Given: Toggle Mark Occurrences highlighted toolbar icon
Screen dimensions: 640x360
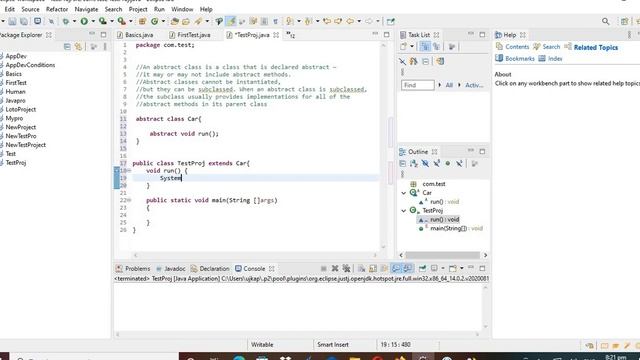Looking at the screenshot, I should click(231, 21).
